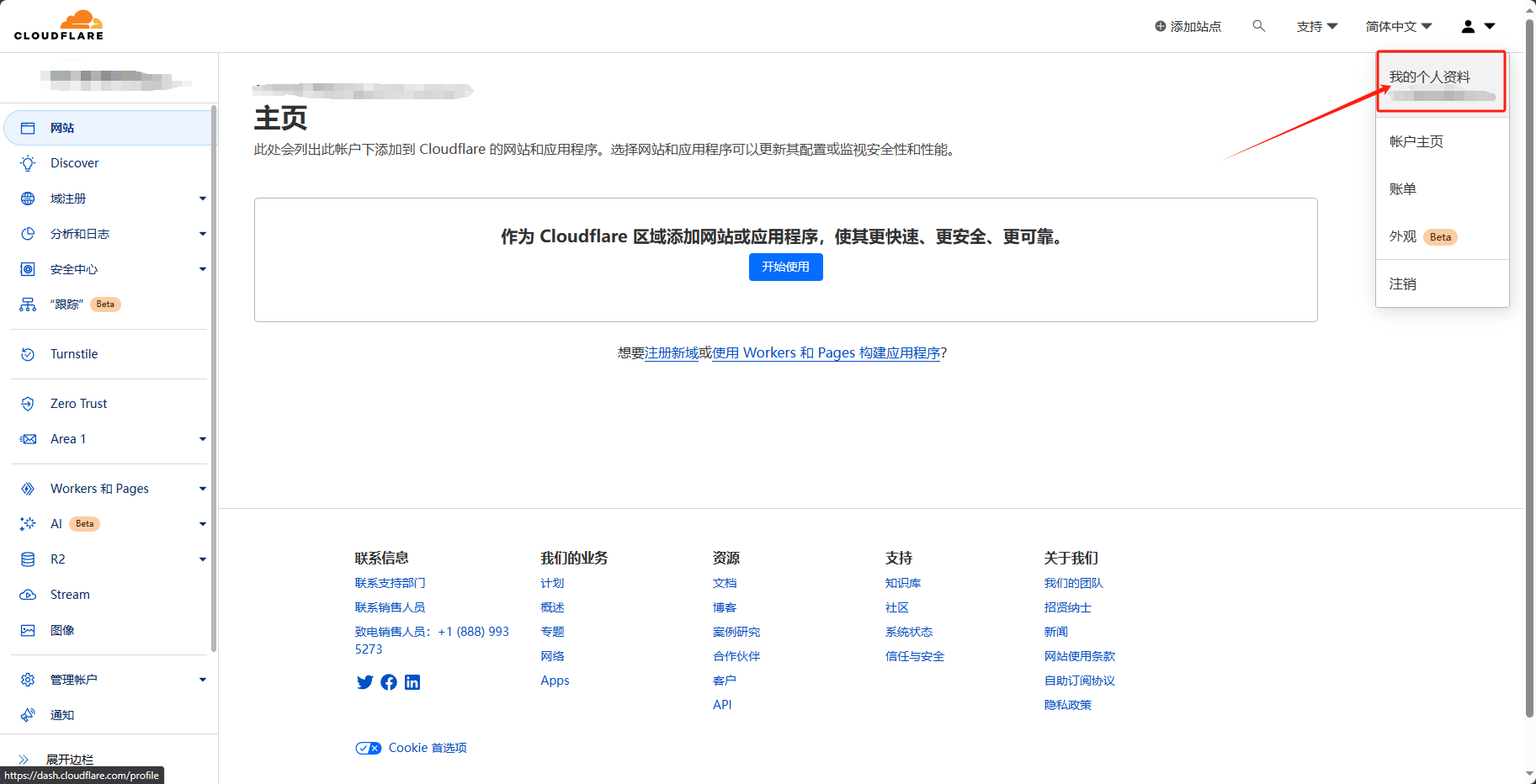Open the 知识库 footer link
The height and width of the screenshot is (784, 1536).
pyautogui.click(x=903, y=583)
